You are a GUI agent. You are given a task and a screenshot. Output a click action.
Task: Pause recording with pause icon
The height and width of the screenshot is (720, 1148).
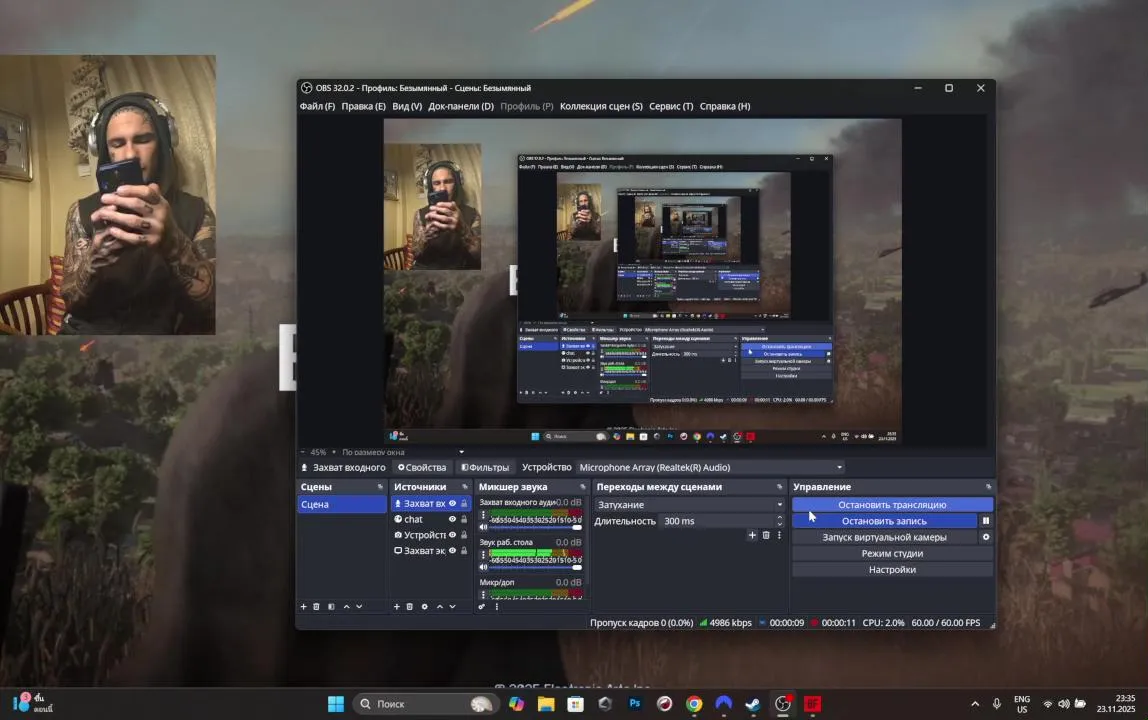click(x=985, y=521)
